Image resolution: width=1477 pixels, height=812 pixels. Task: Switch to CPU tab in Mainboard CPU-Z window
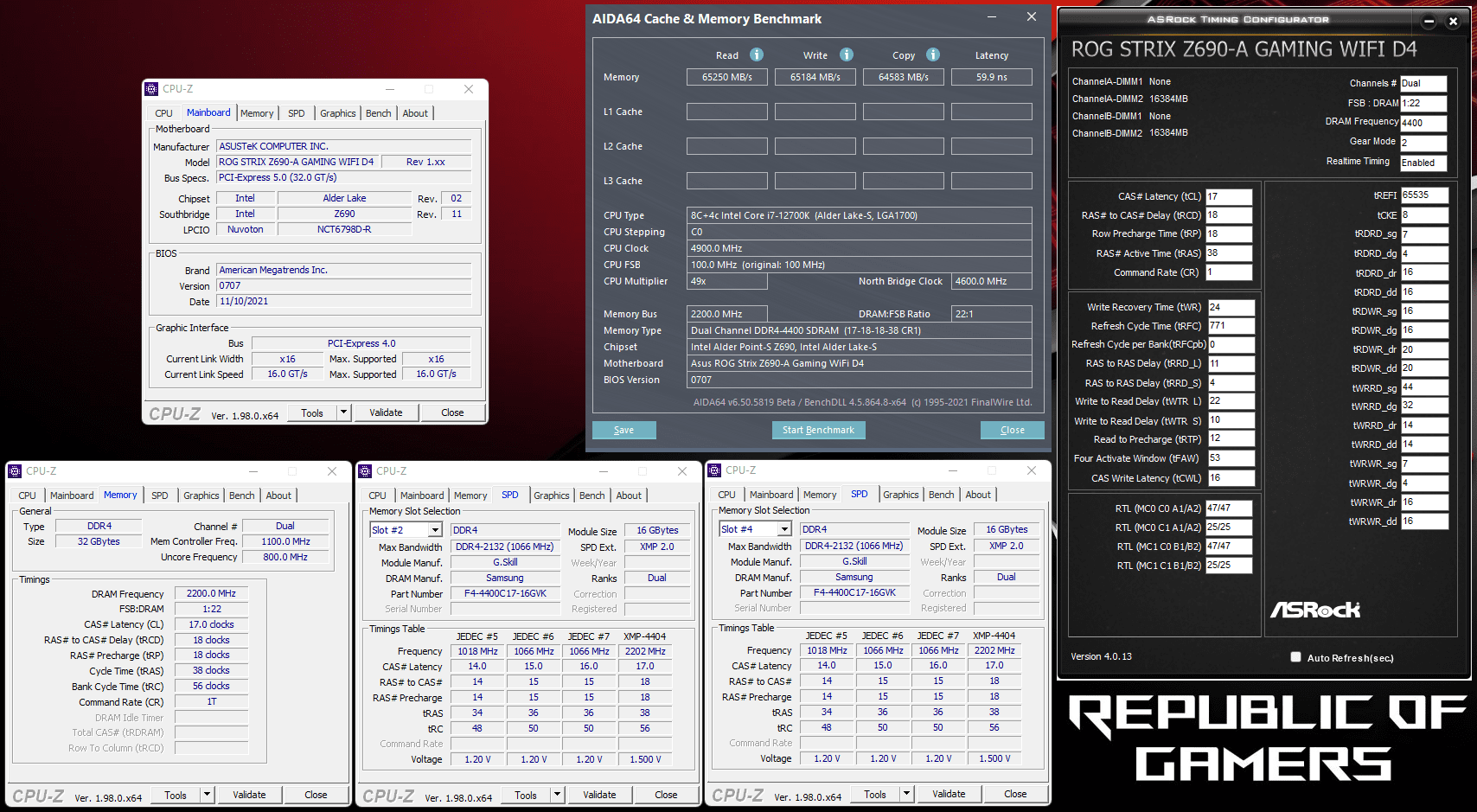tap(163, 113)
